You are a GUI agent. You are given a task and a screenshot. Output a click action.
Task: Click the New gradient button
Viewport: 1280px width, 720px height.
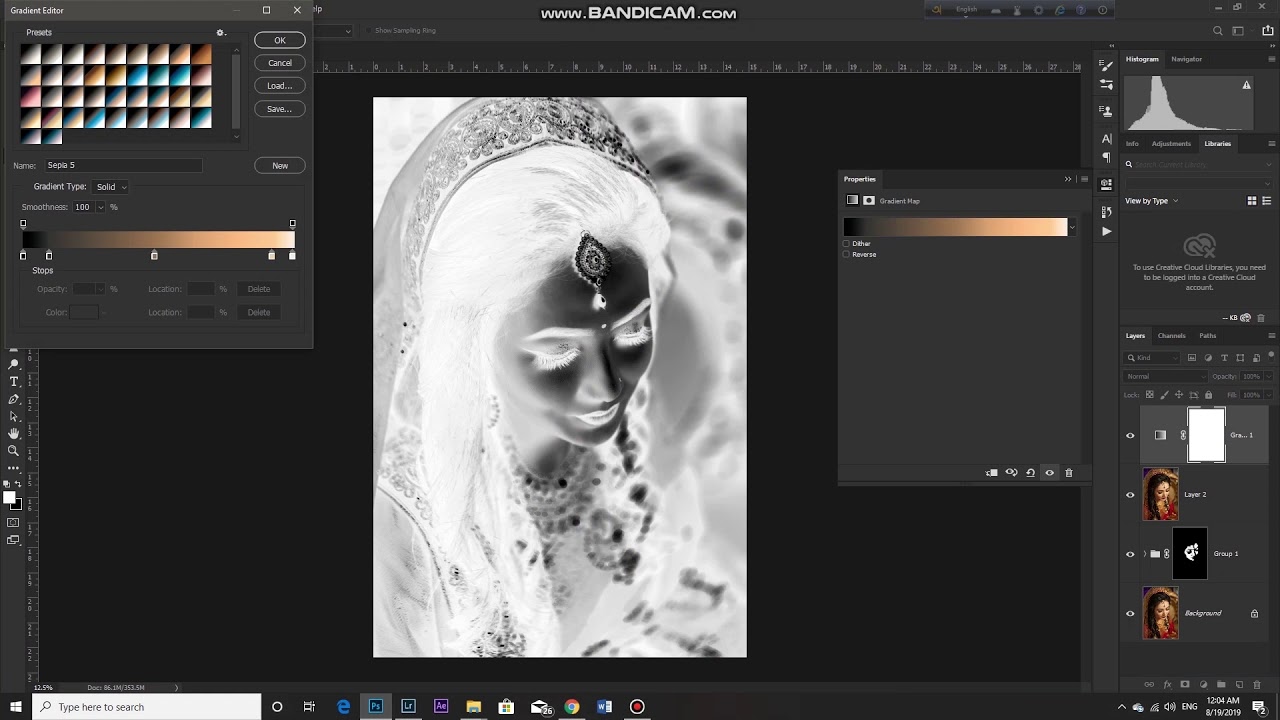280,166
